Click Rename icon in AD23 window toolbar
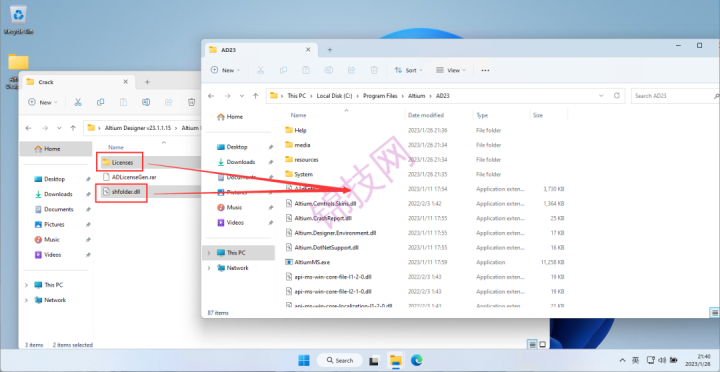The height and width of the screenshot is (372, 720). [x=329, y=70]
